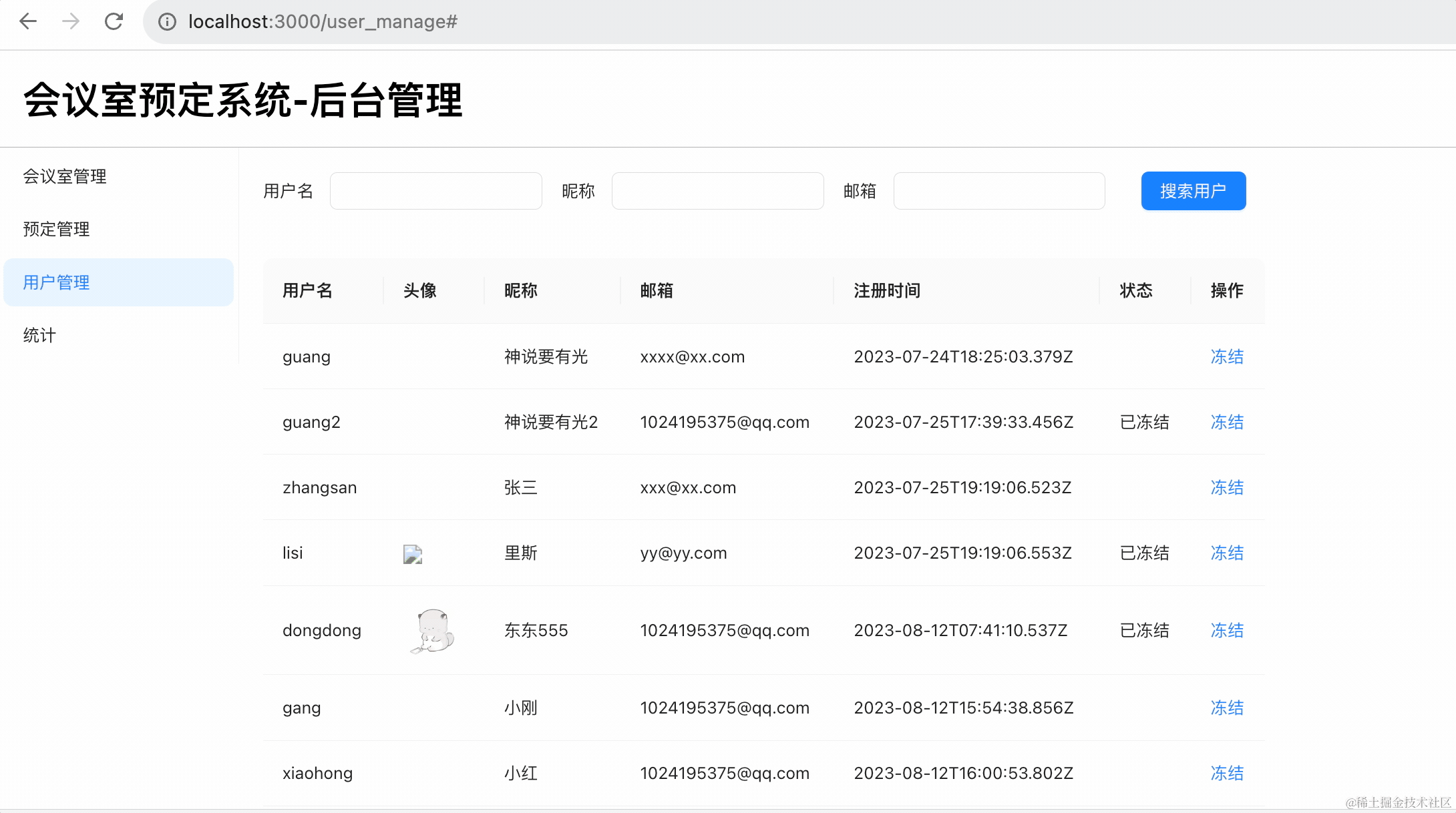Freeze user xiaohong with 冻结 link
The width and height of the screenshot is (1456, 813).
[1227, 773]
